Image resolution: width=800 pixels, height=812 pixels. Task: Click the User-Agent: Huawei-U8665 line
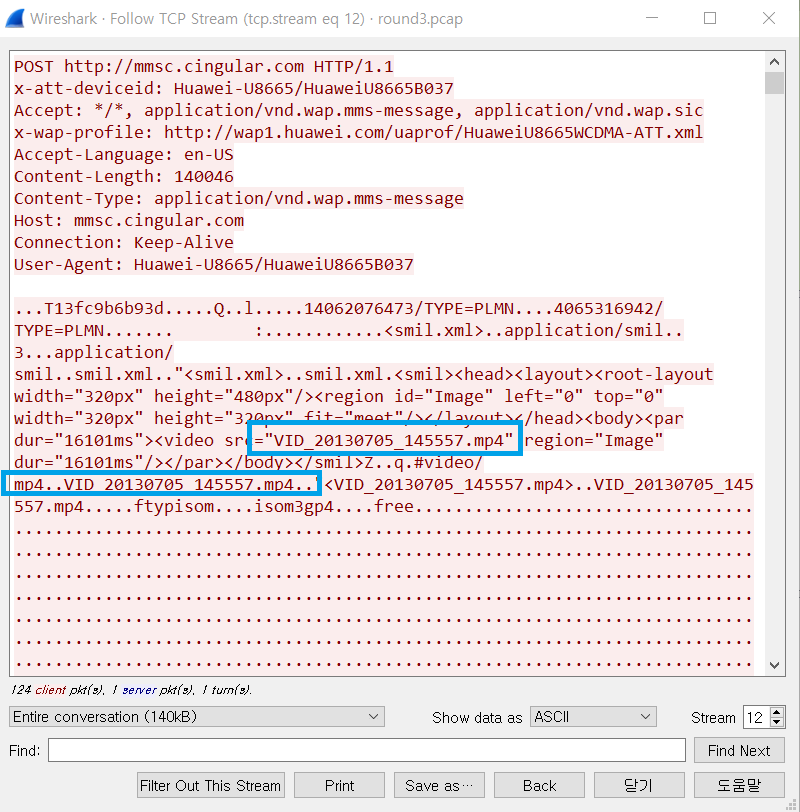pos(214,265)
